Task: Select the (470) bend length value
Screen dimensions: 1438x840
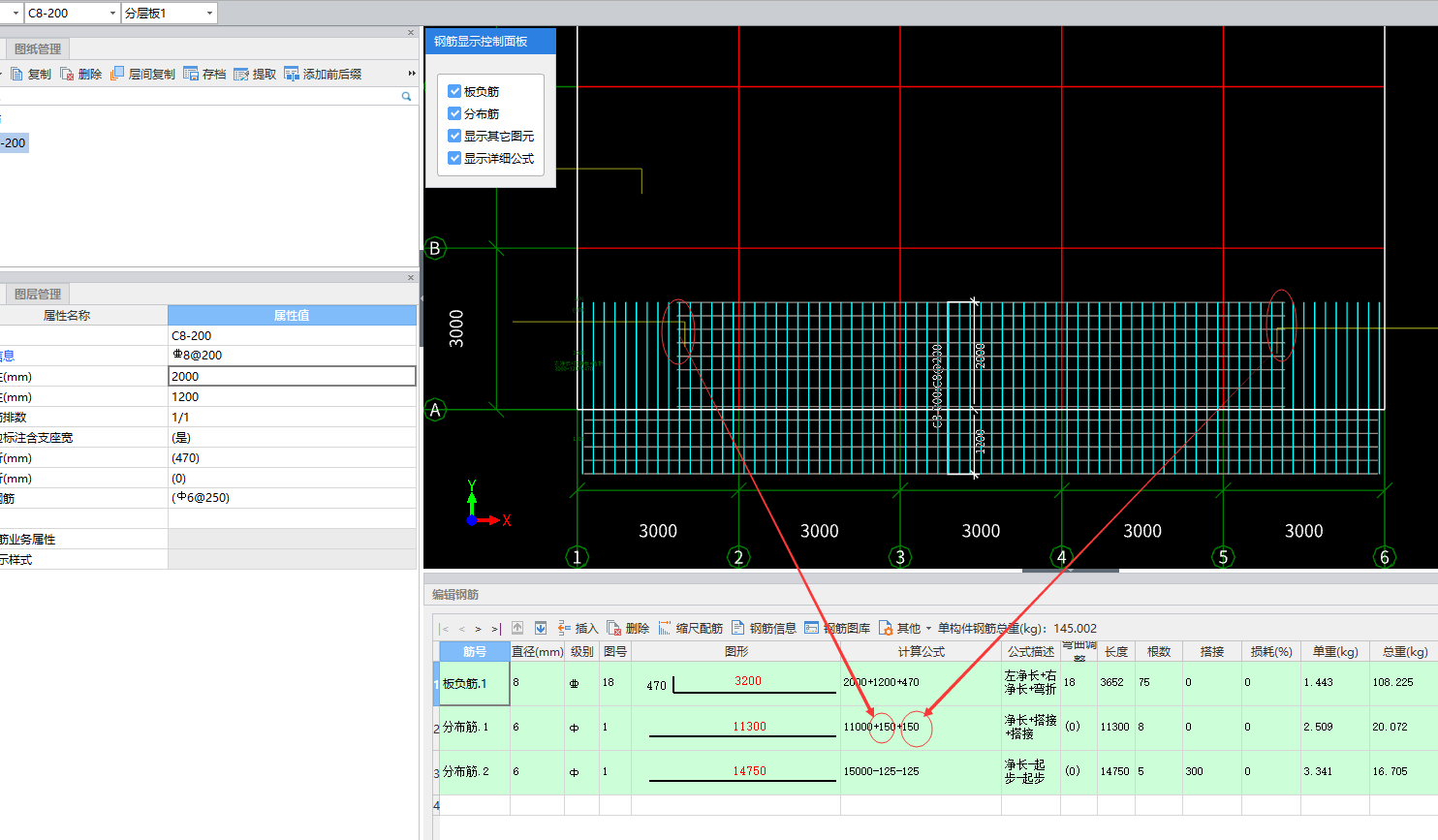Action: coord(292,457)
